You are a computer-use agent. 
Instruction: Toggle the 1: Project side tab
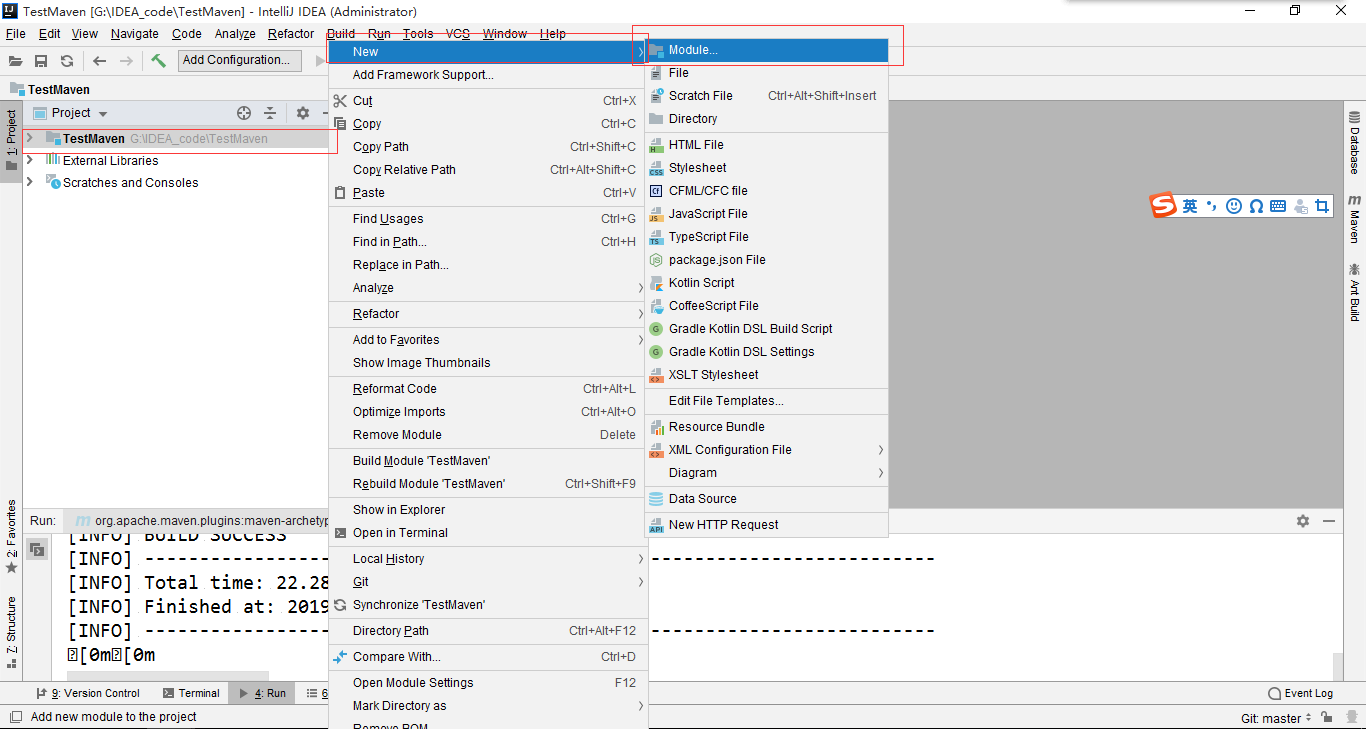(11, 140)
